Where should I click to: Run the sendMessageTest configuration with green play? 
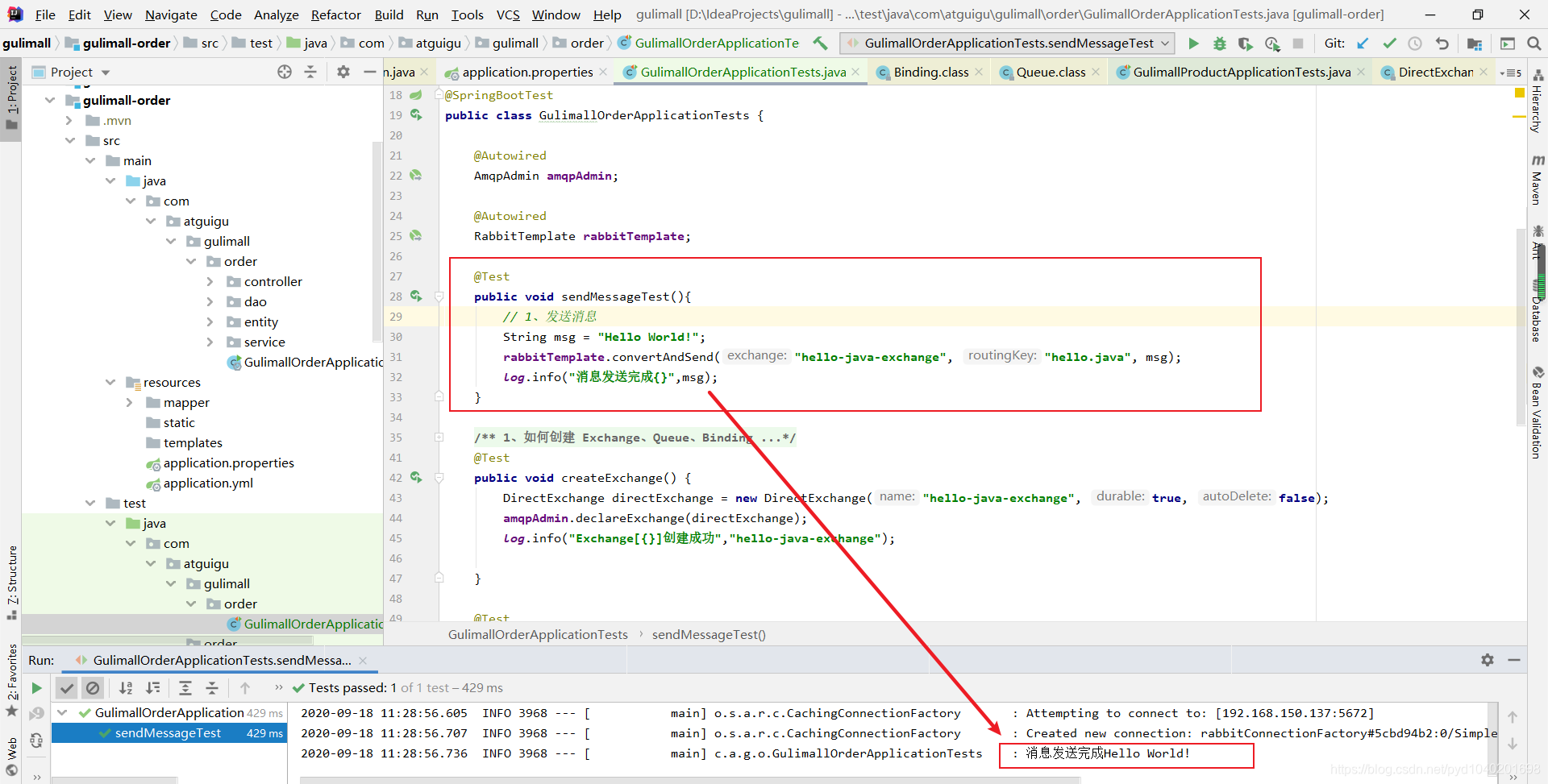[x=1193, y=44]
